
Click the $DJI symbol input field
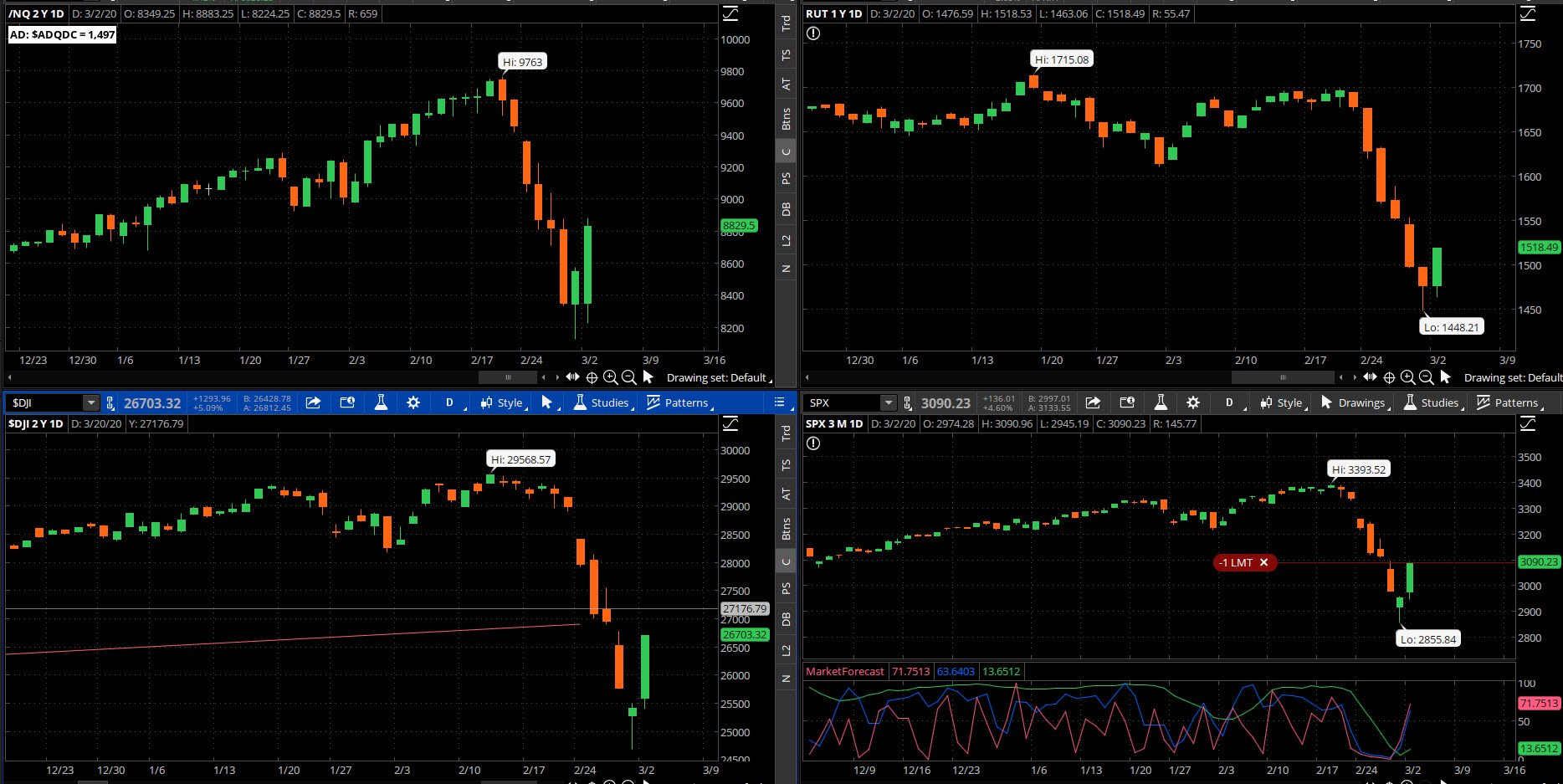click(46, 403)
